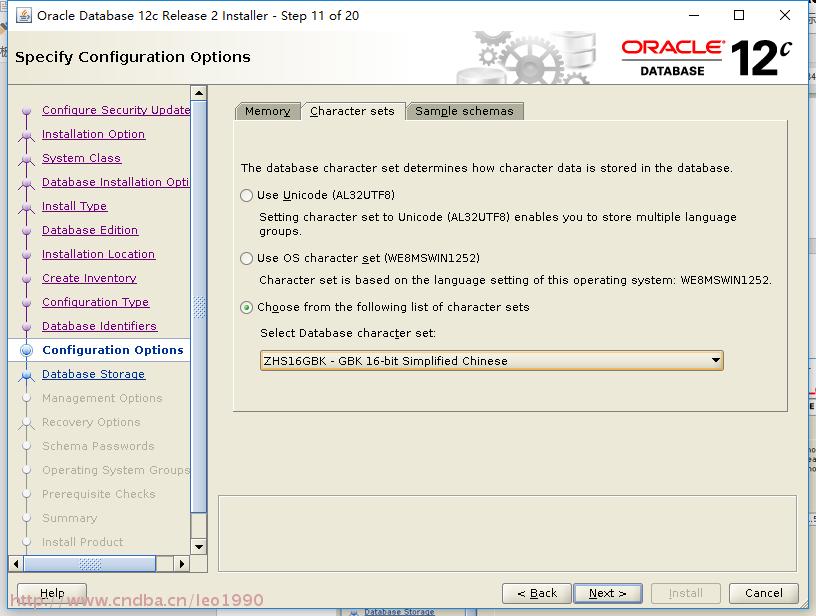The height and width of the screenshot is (616, 816).
Task: Click the disabled Install button
Action: click(685, 593)
